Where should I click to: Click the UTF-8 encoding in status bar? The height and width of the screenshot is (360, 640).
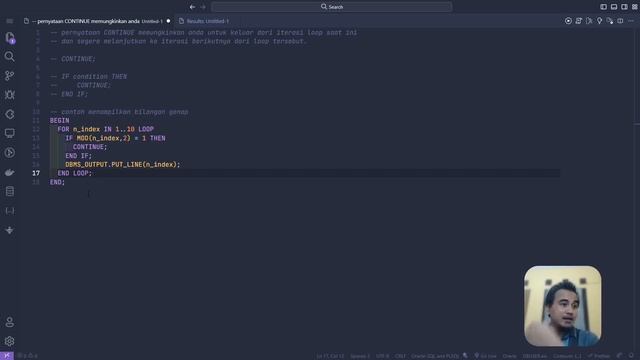pos(382,356)
